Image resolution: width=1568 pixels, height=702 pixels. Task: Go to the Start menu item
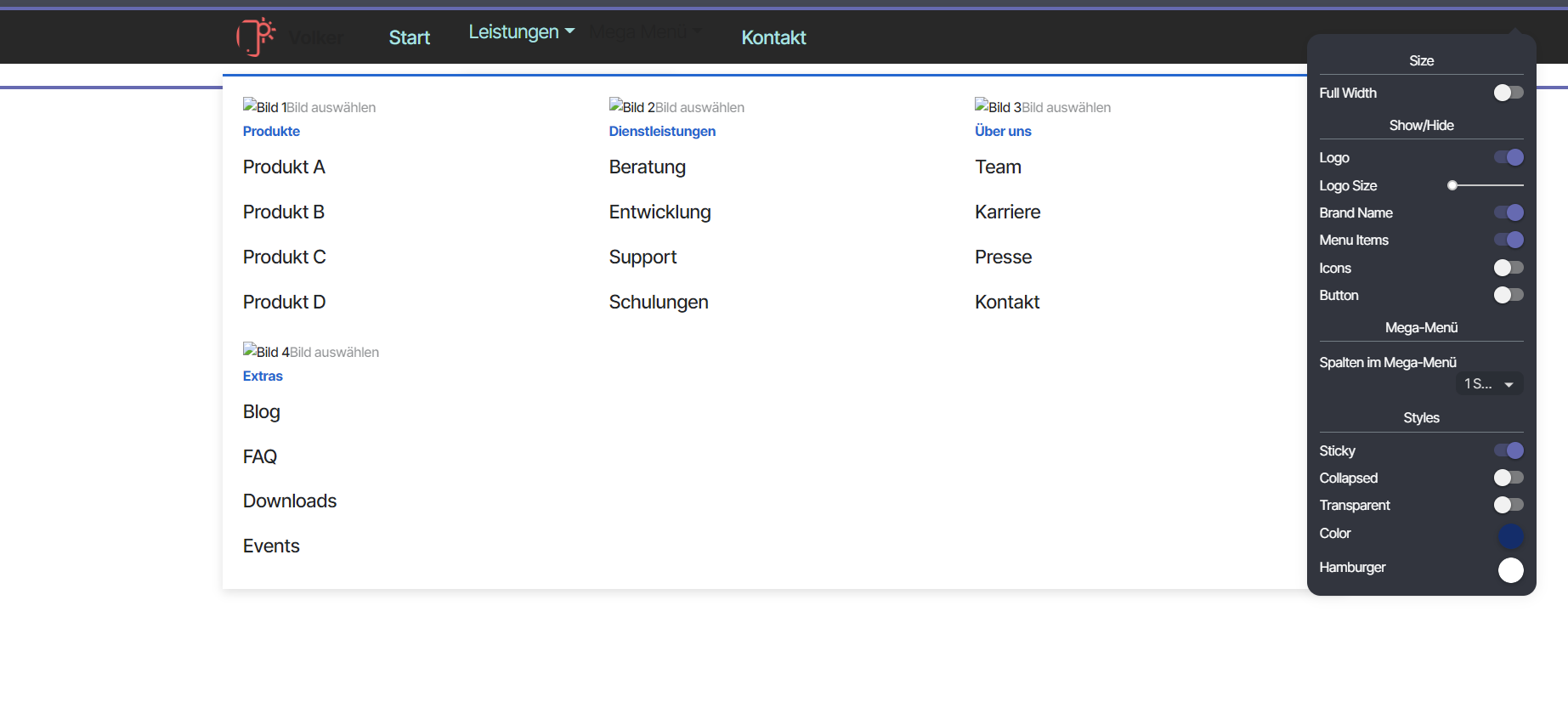[409, 37]
